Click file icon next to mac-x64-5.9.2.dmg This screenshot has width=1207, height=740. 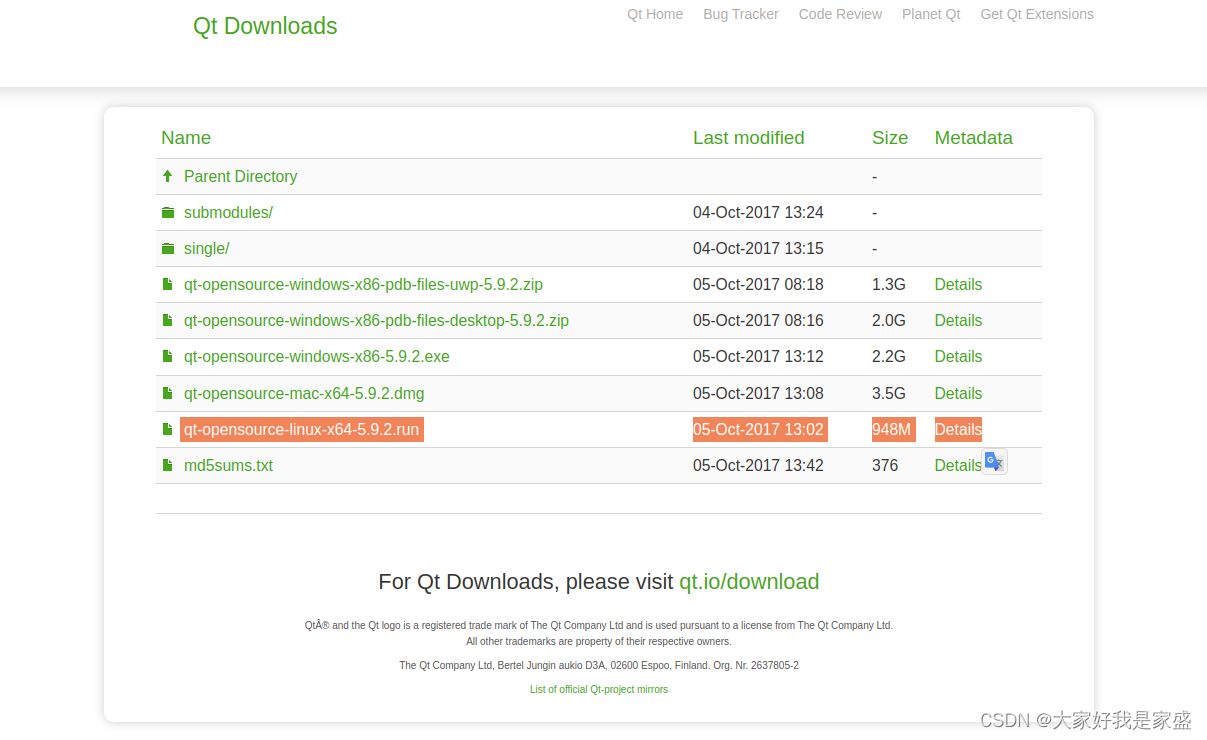168,393
